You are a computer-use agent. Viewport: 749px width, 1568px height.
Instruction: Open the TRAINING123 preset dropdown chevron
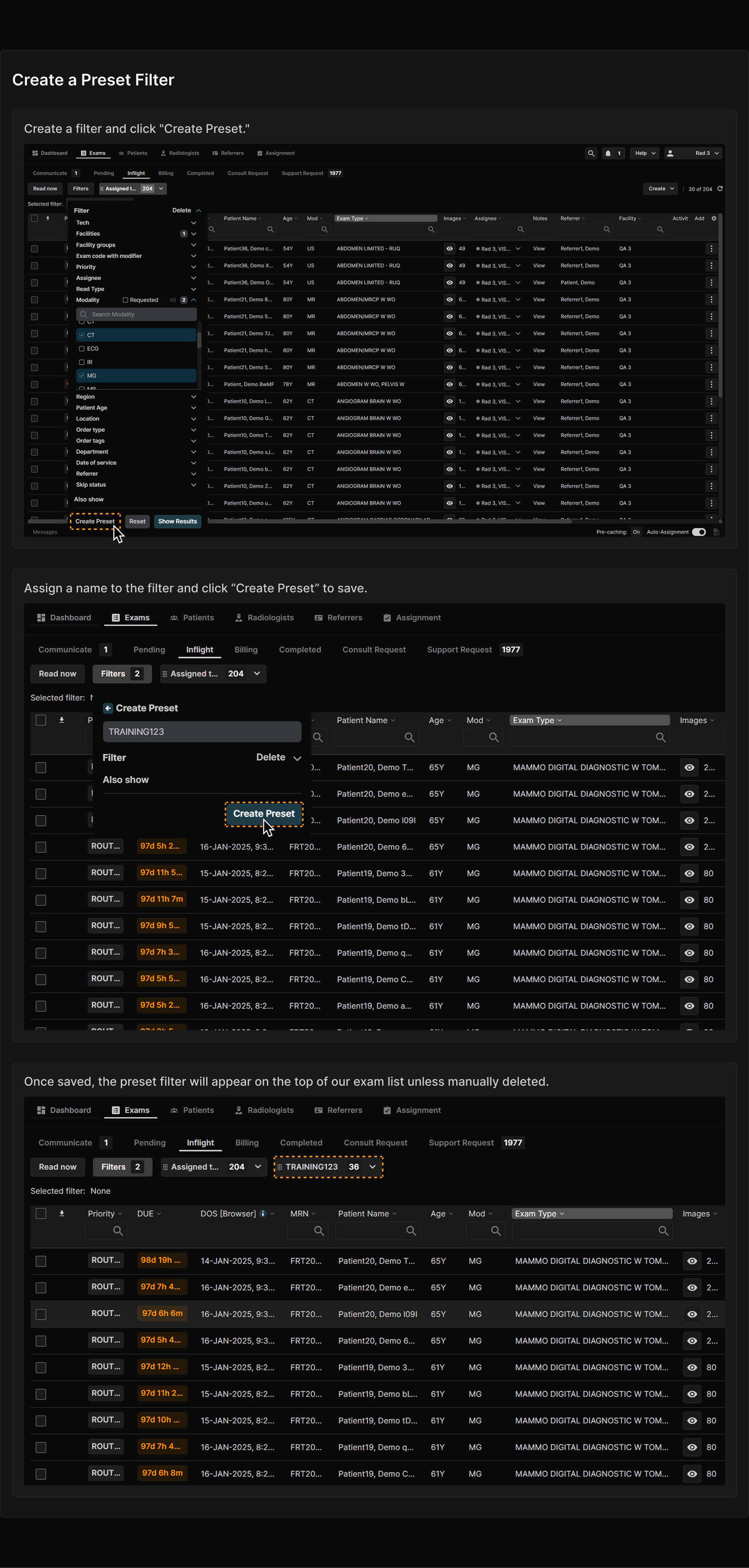pos(373,1167)
